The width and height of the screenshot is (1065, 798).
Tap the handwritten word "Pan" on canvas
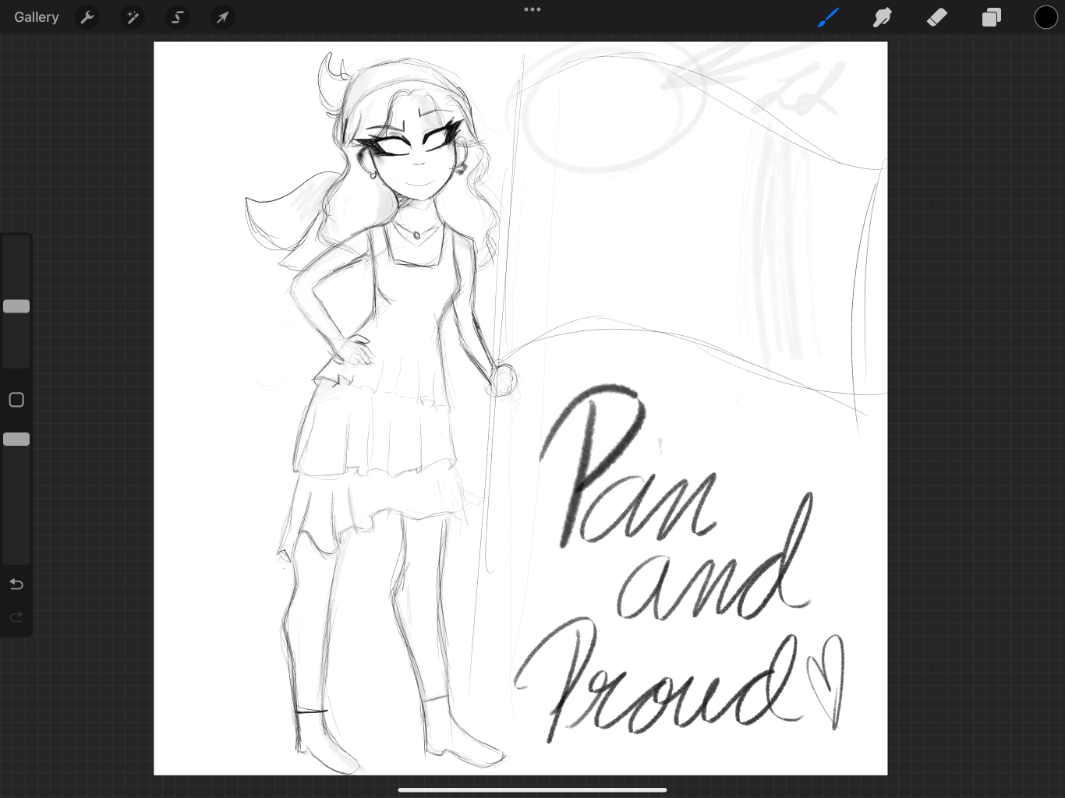(630, 470)
